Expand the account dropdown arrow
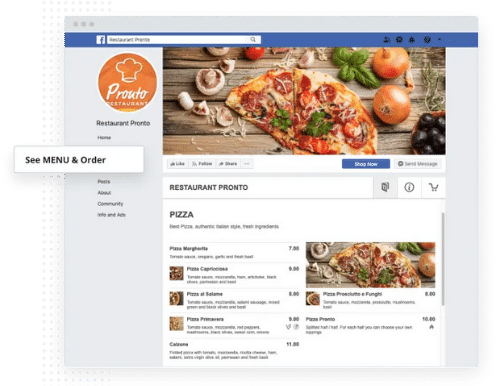Image resolution: width=500 pixels, height=386 pixels. click(439, 39)
